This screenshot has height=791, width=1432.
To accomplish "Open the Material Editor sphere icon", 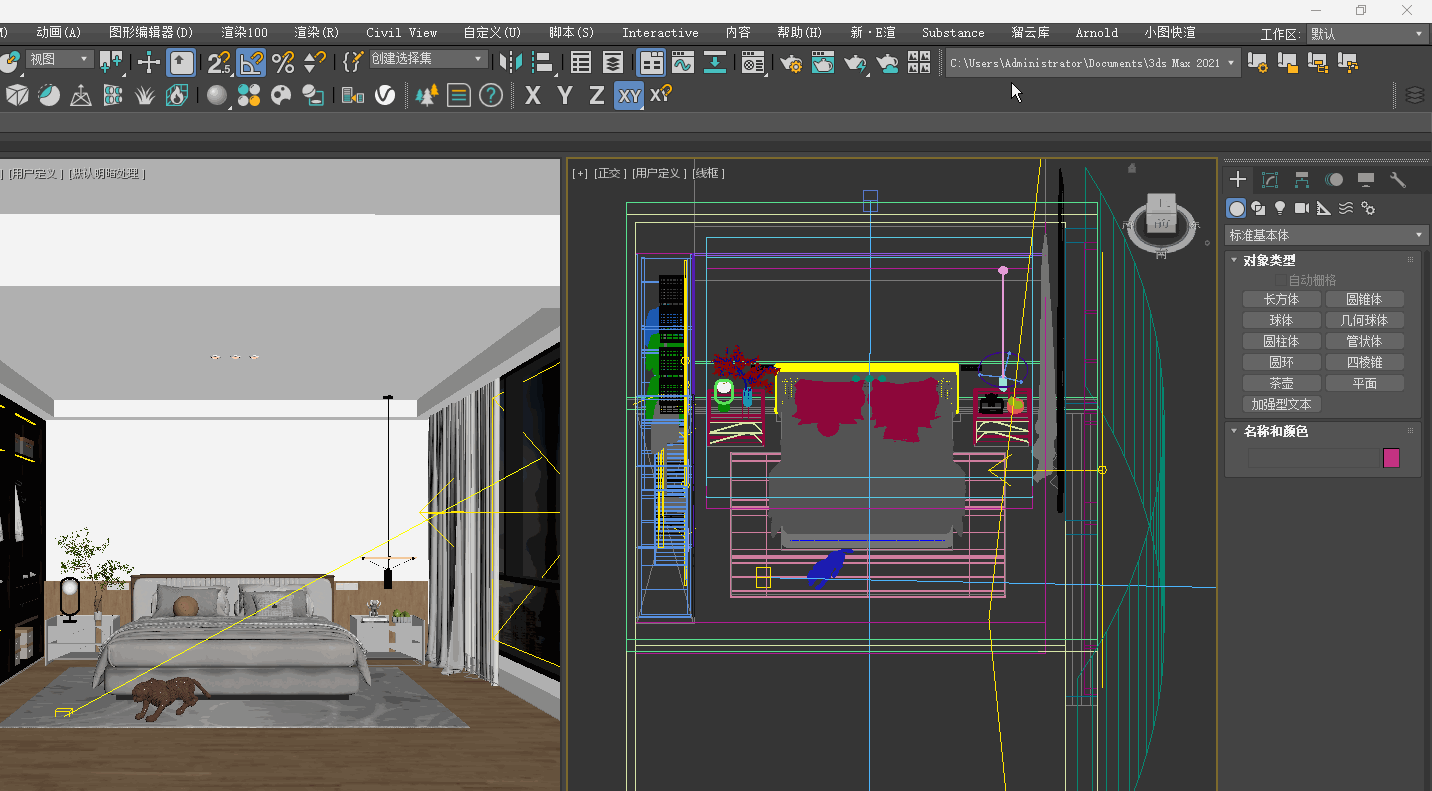I will coord(217,96).
